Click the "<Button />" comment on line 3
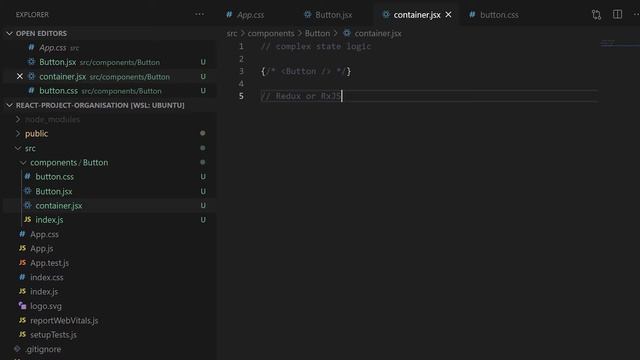 (x=306, y=71)
